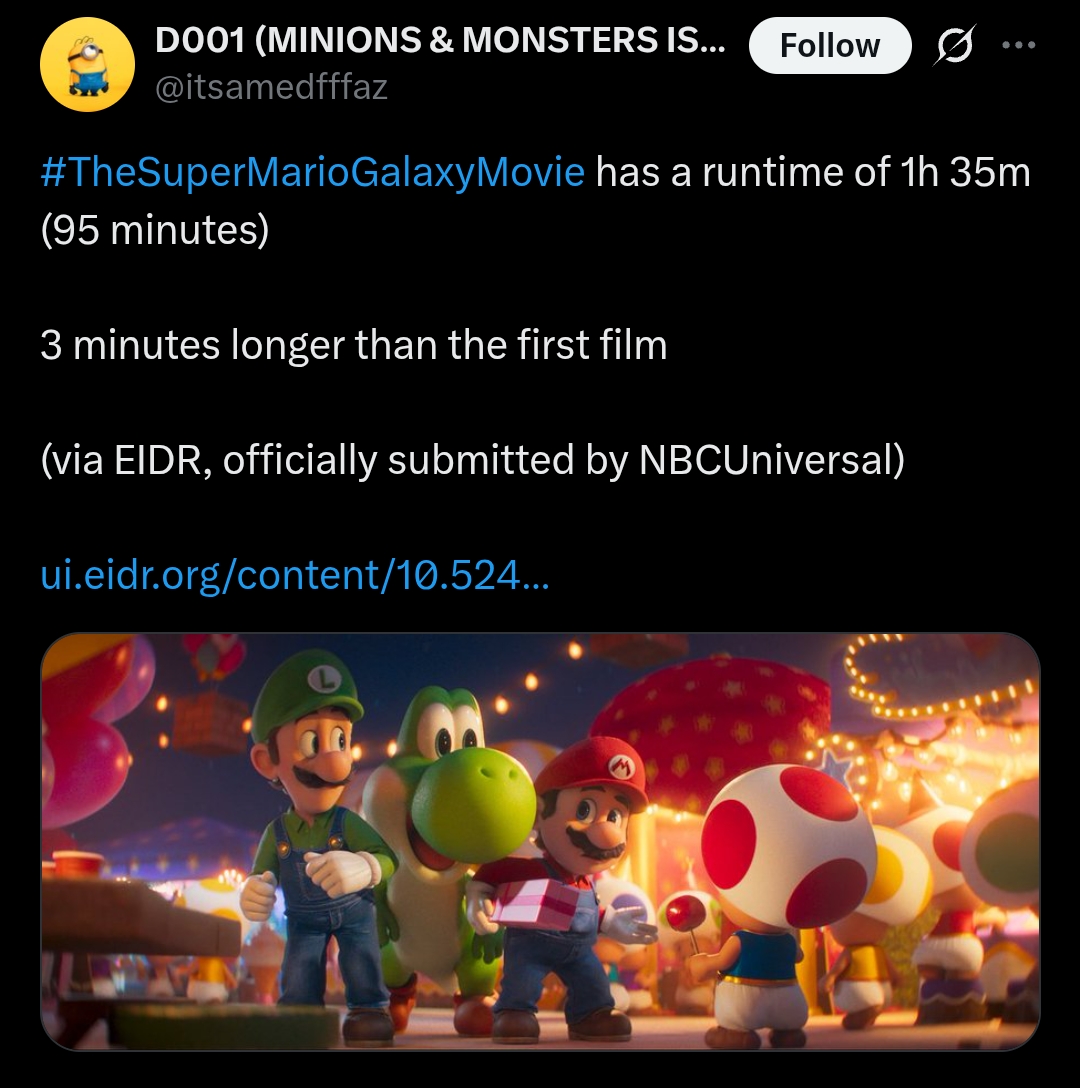
Task: Follow the ui.eidr.org content link
Action: [x=295, y=575]
